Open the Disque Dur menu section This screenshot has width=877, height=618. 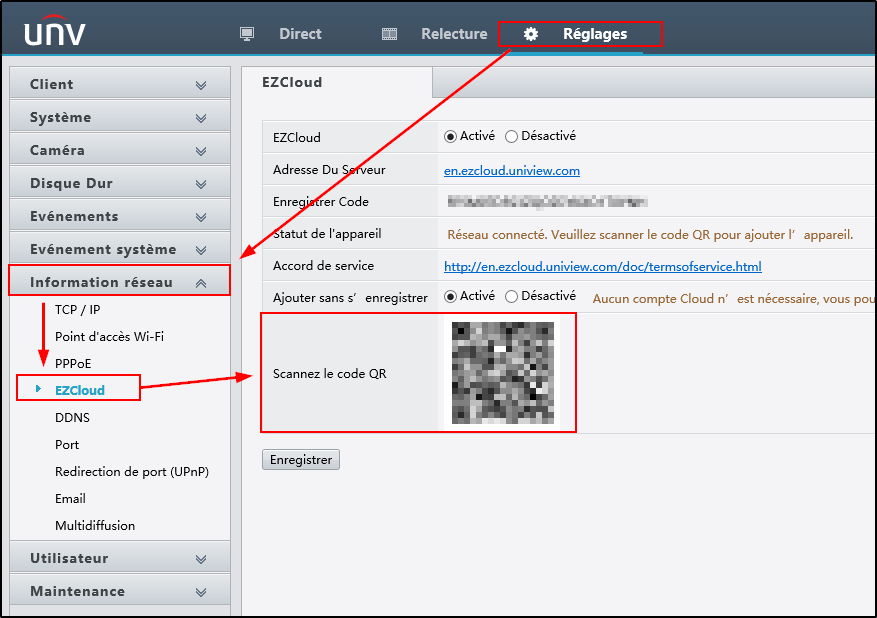pyautogui.click(x=120, y=183)
